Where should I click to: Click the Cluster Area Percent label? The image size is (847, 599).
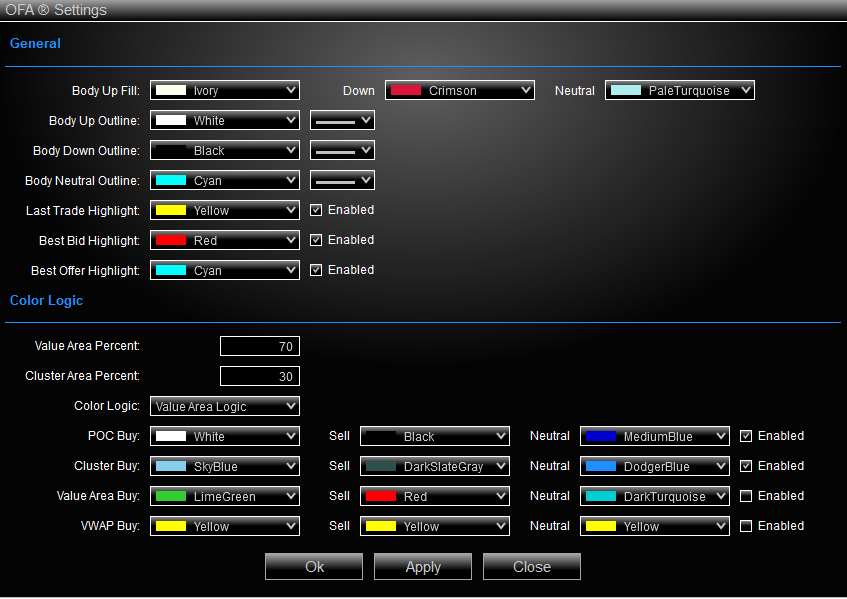point(82,376)
